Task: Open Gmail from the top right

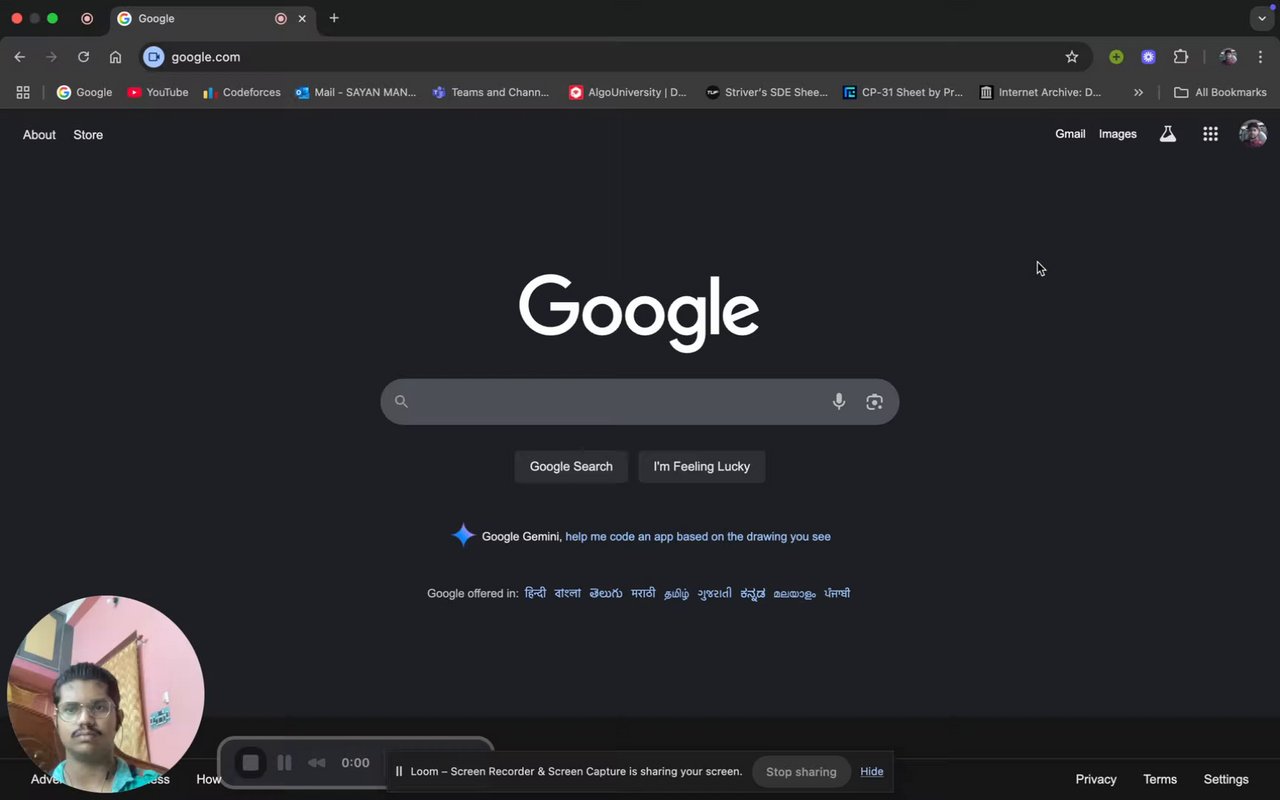Action: (1070, 134)
